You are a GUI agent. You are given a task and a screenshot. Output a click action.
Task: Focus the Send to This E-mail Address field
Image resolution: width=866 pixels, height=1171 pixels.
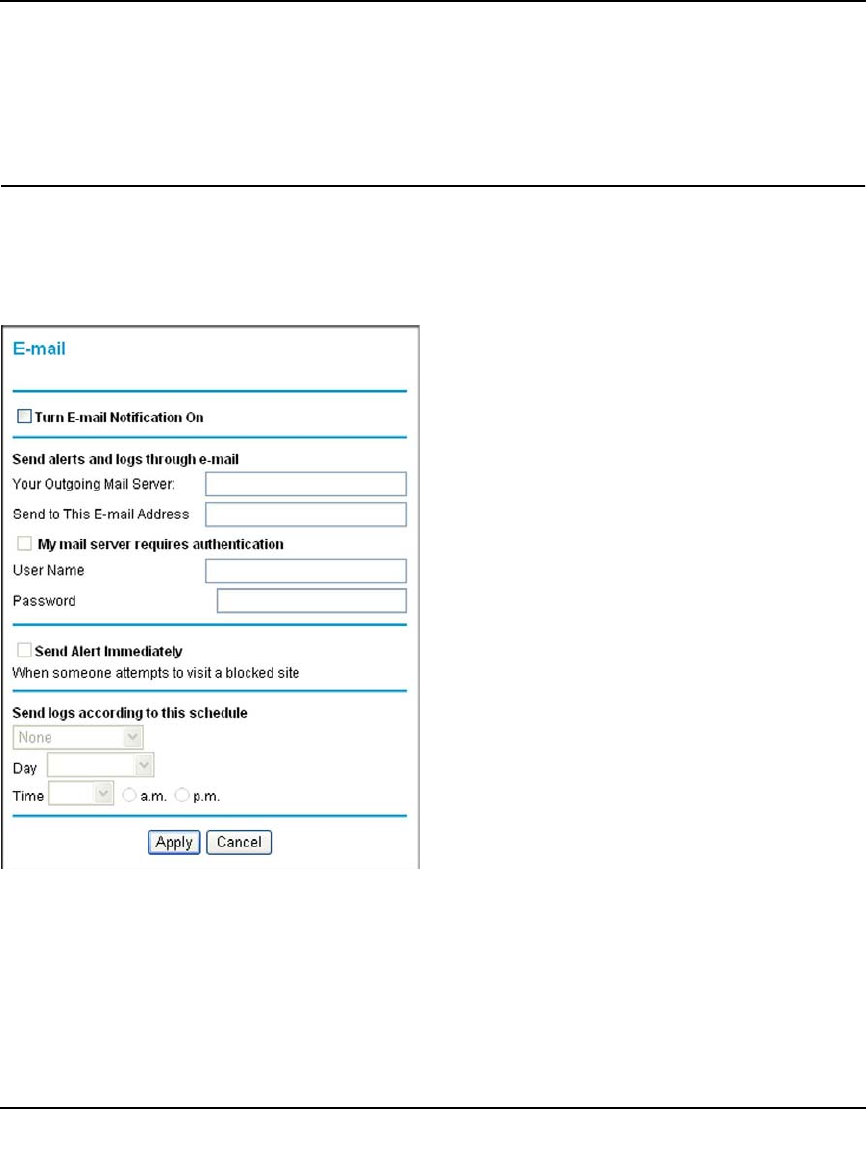(306, 515)
